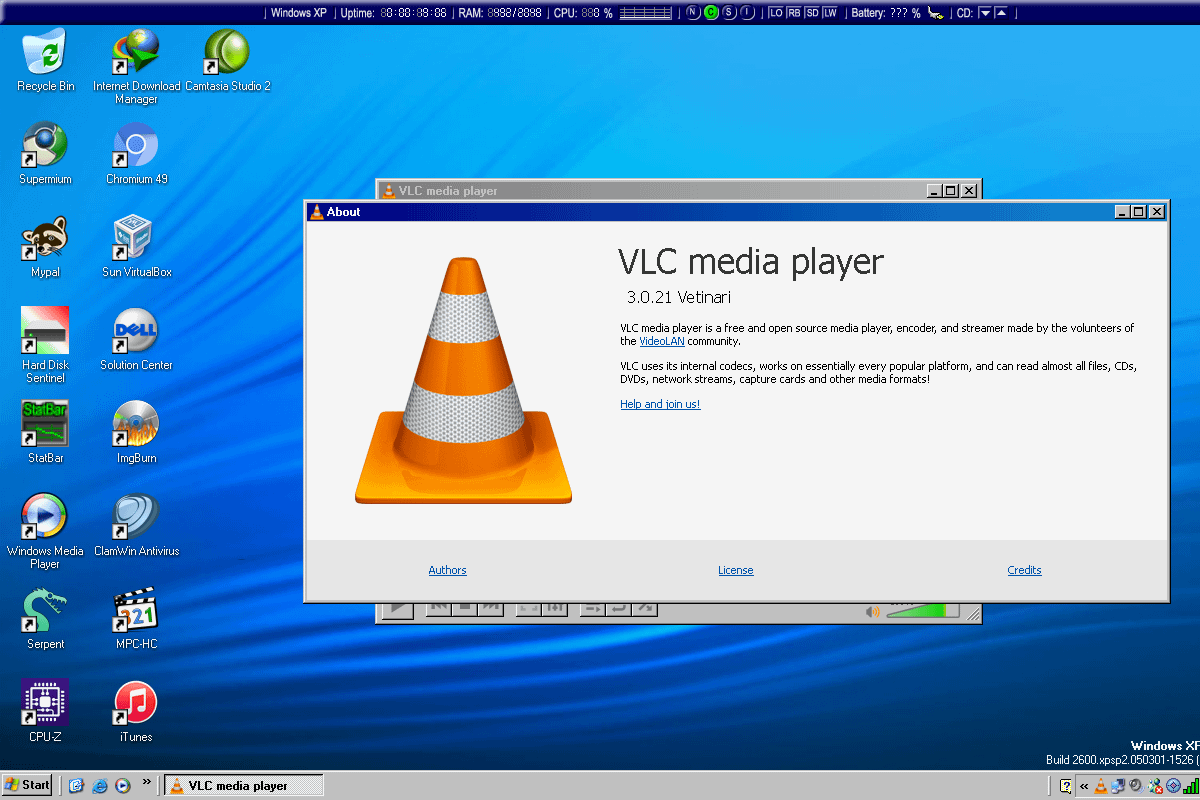1200x800 pixels.
Task: Adjust the VLC volume slider
Action: click(x=922, y=610)
